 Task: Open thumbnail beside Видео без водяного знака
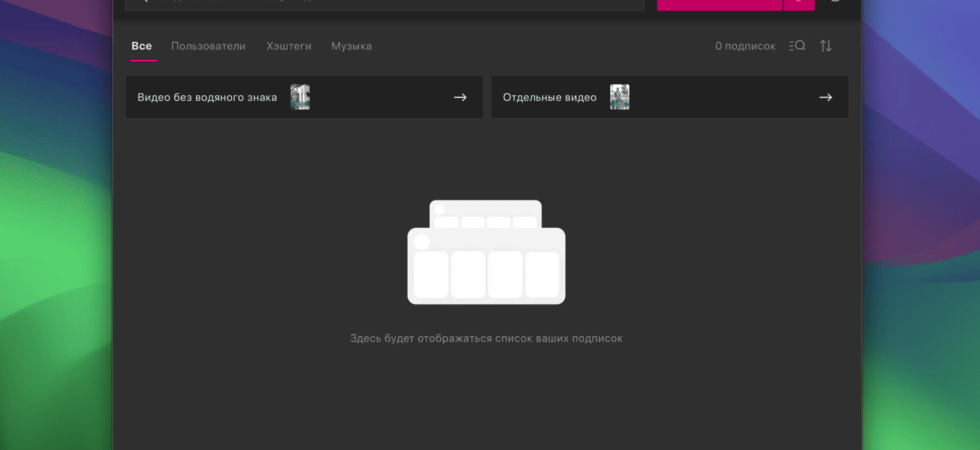coord(300,97)
